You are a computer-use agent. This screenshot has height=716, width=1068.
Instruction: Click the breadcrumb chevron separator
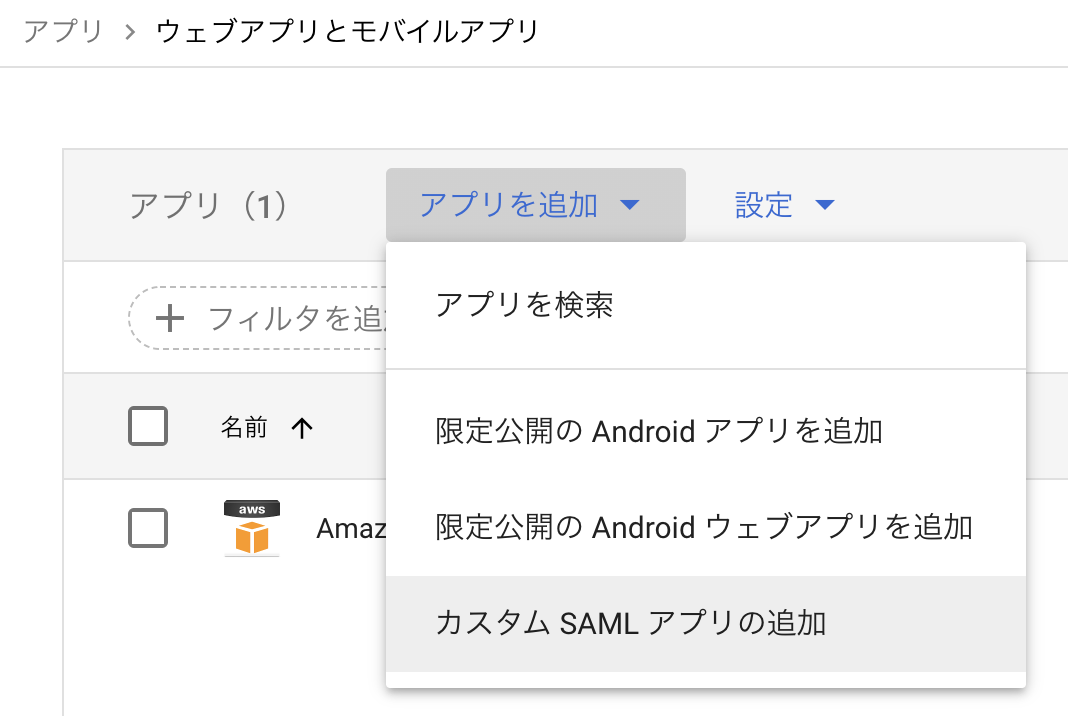pos(129,32)
